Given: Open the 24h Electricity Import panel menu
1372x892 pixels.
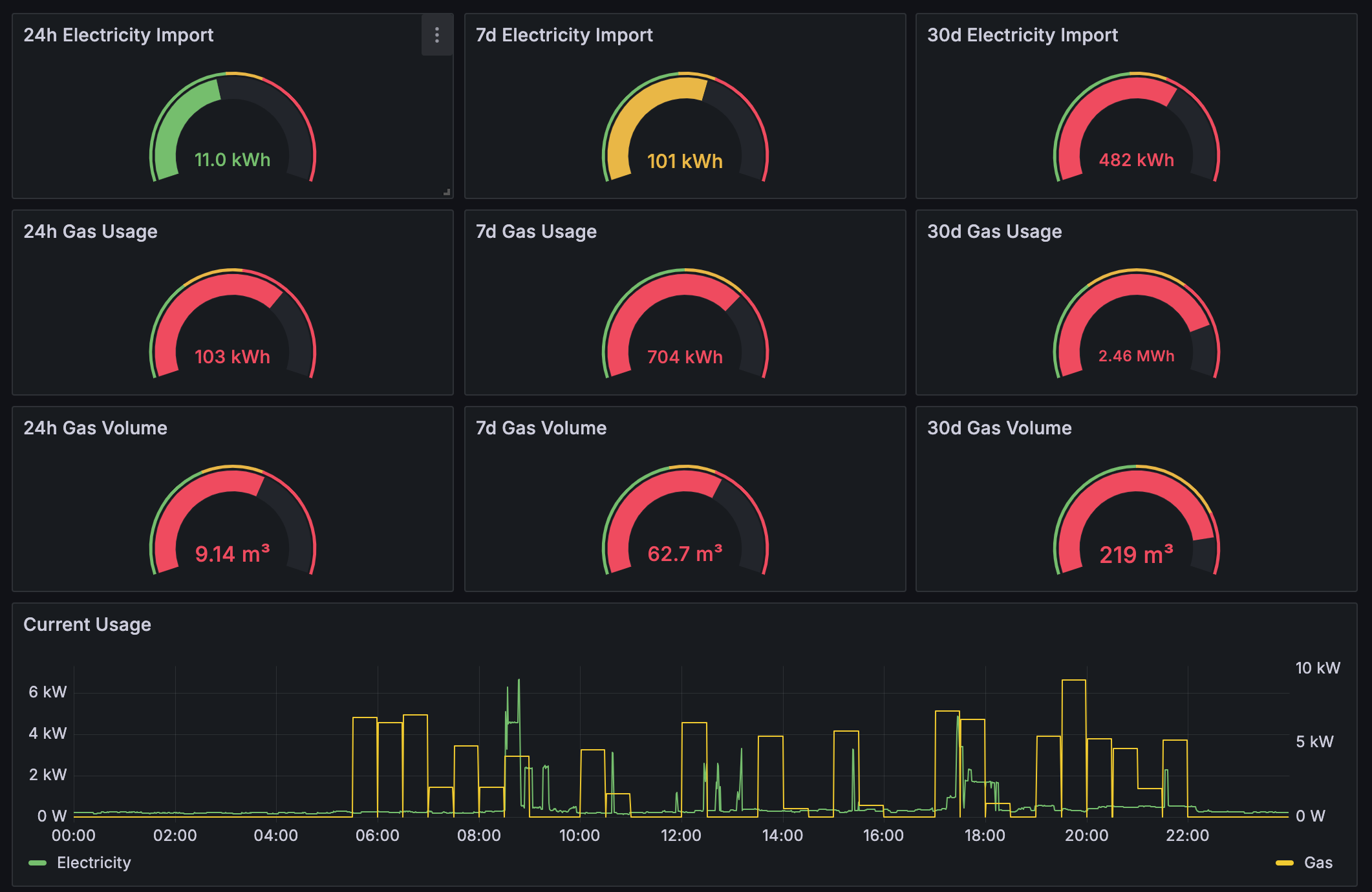Looking at the screenshot, I should click(437, 35).
